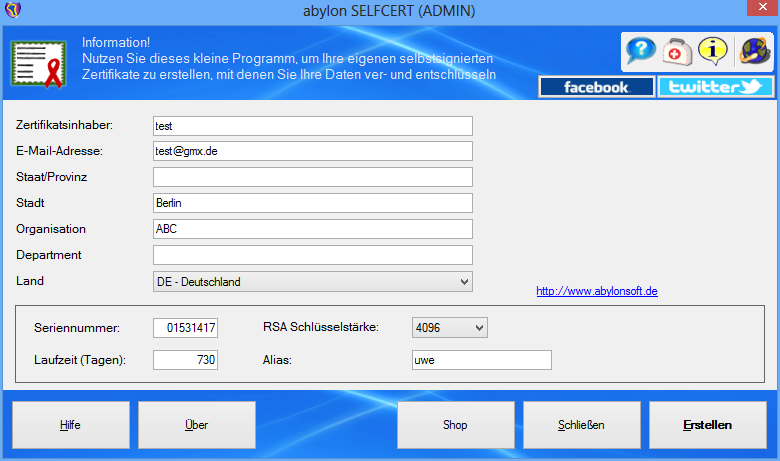This screenshot has height=461, width=780.
Task: Click the certificate logo with red ribbon
Action: [39, 65]
